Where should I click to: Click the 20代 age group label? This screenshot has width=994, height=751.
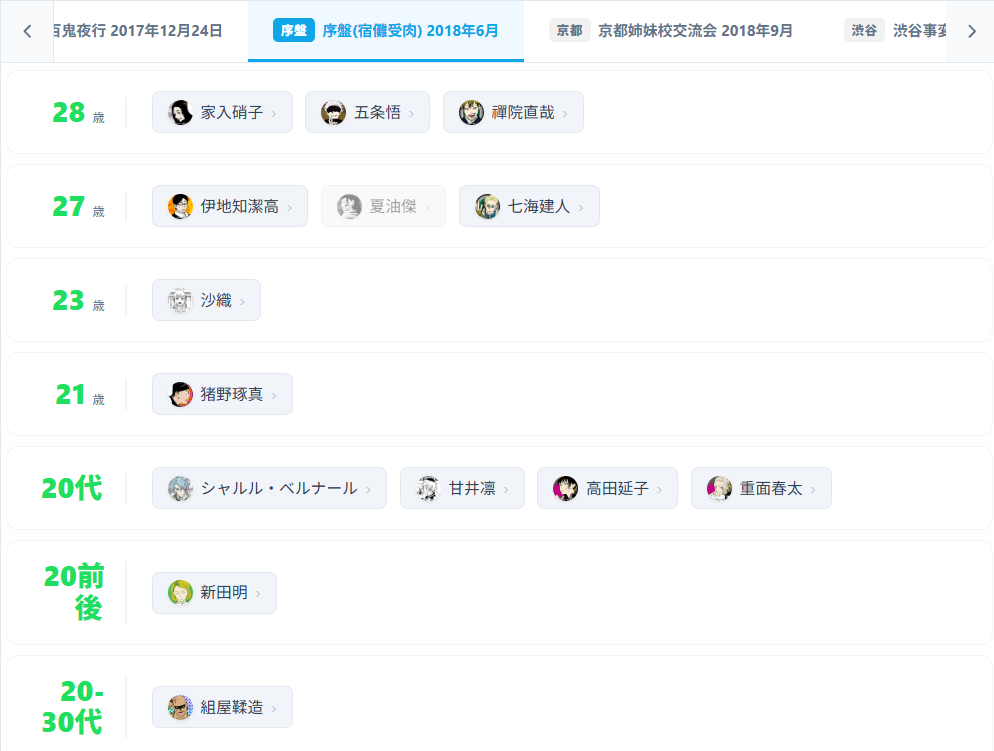(x=72, y=489)
